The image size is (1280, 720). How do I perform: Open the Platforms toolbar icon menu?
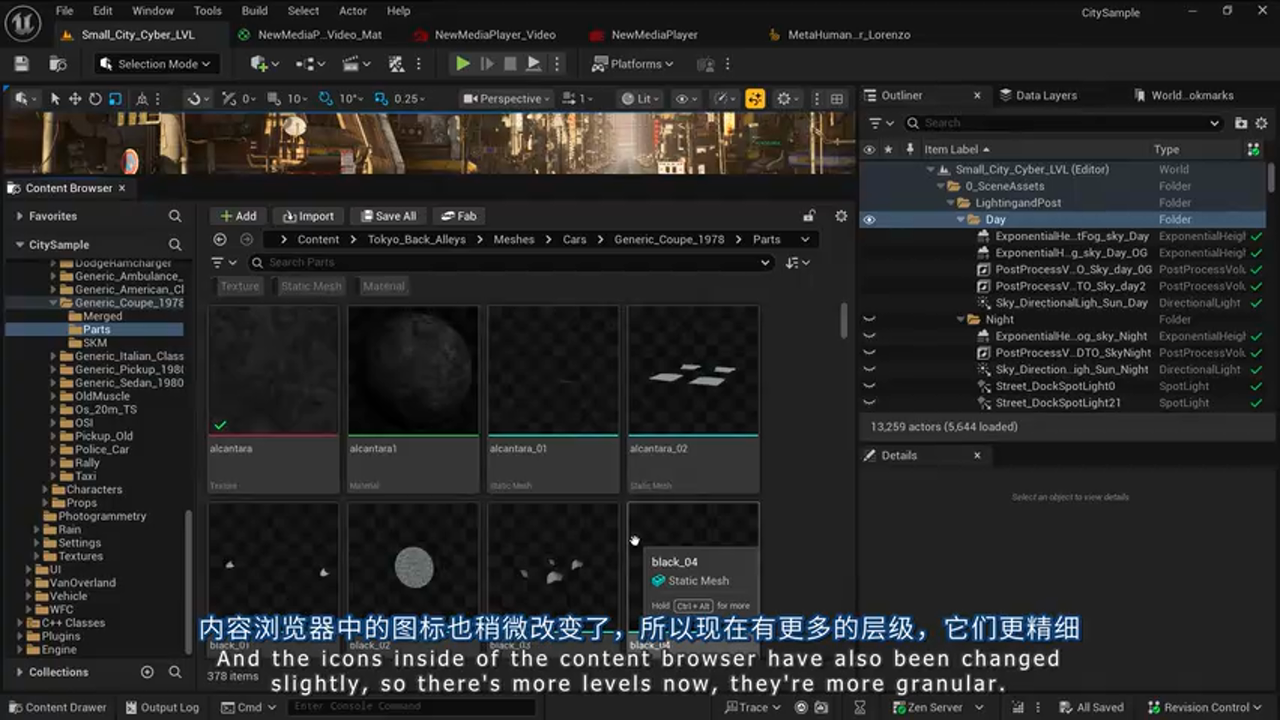pyautogui.click(x=632, y=62)
